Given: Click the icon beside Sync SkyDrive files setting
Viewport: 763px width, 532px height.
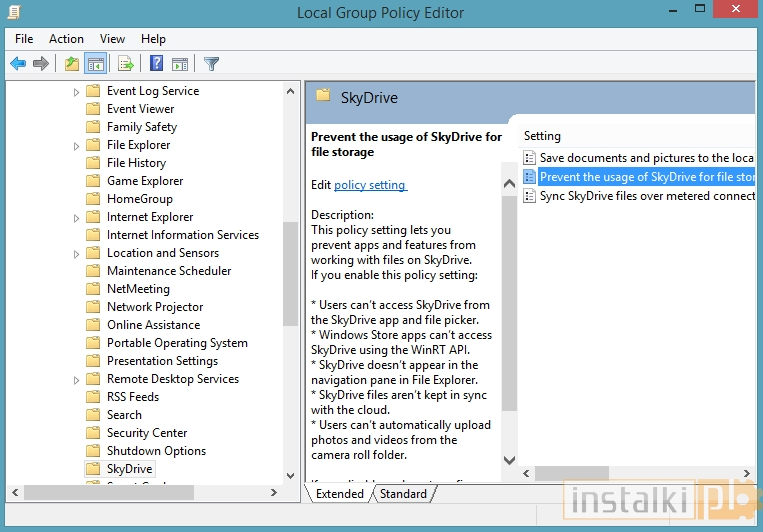Looking at the screenshot, I should click(x=529, y=196).
